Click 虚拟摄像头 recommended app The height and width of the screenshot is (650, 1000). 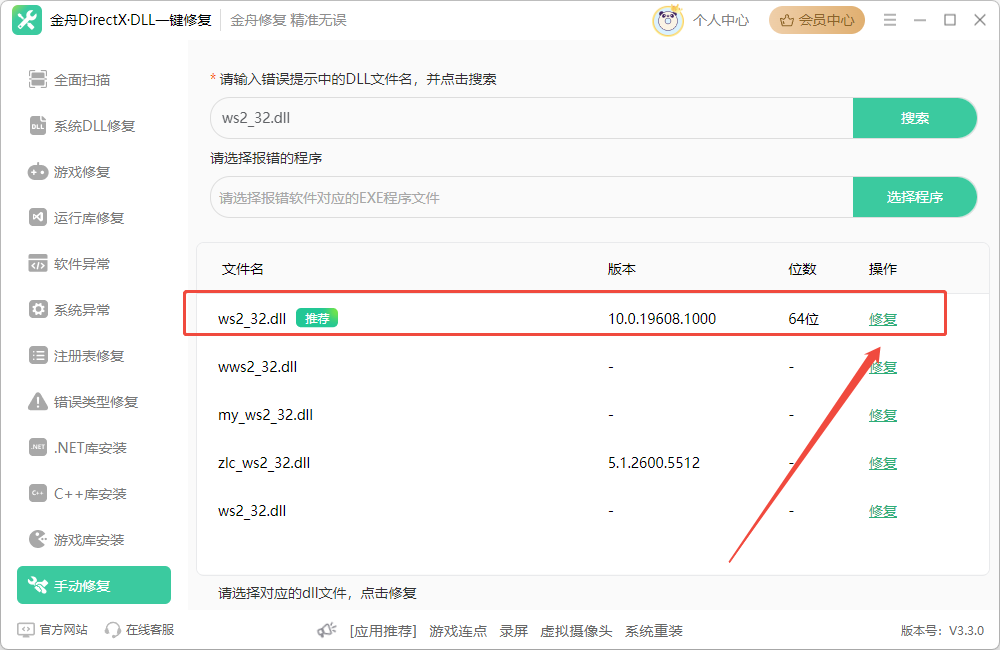(576, 631)
